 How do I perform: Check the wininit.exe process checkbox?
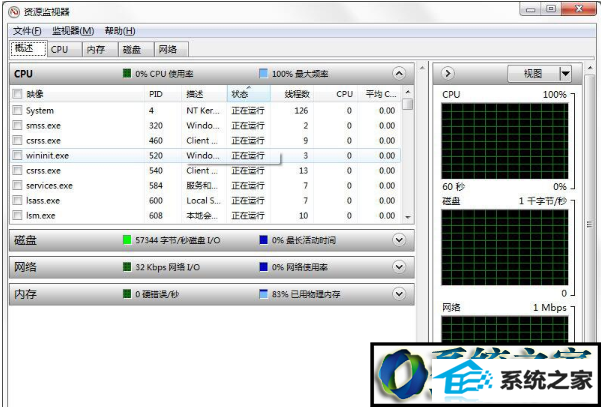(x=17, y=155)
